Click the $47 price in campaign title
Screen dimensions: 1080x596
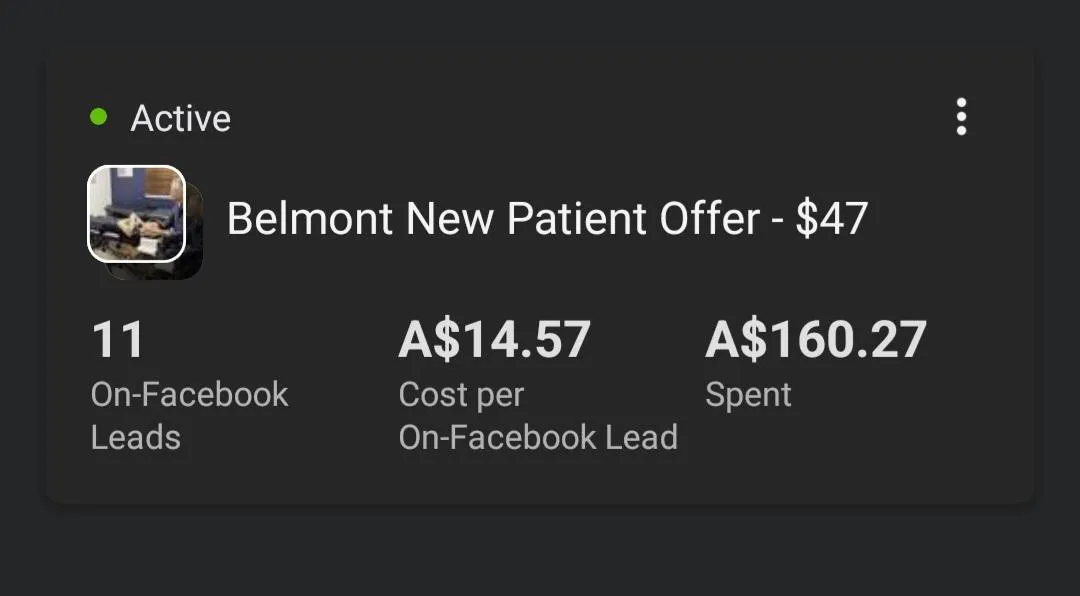pos(831,218)
